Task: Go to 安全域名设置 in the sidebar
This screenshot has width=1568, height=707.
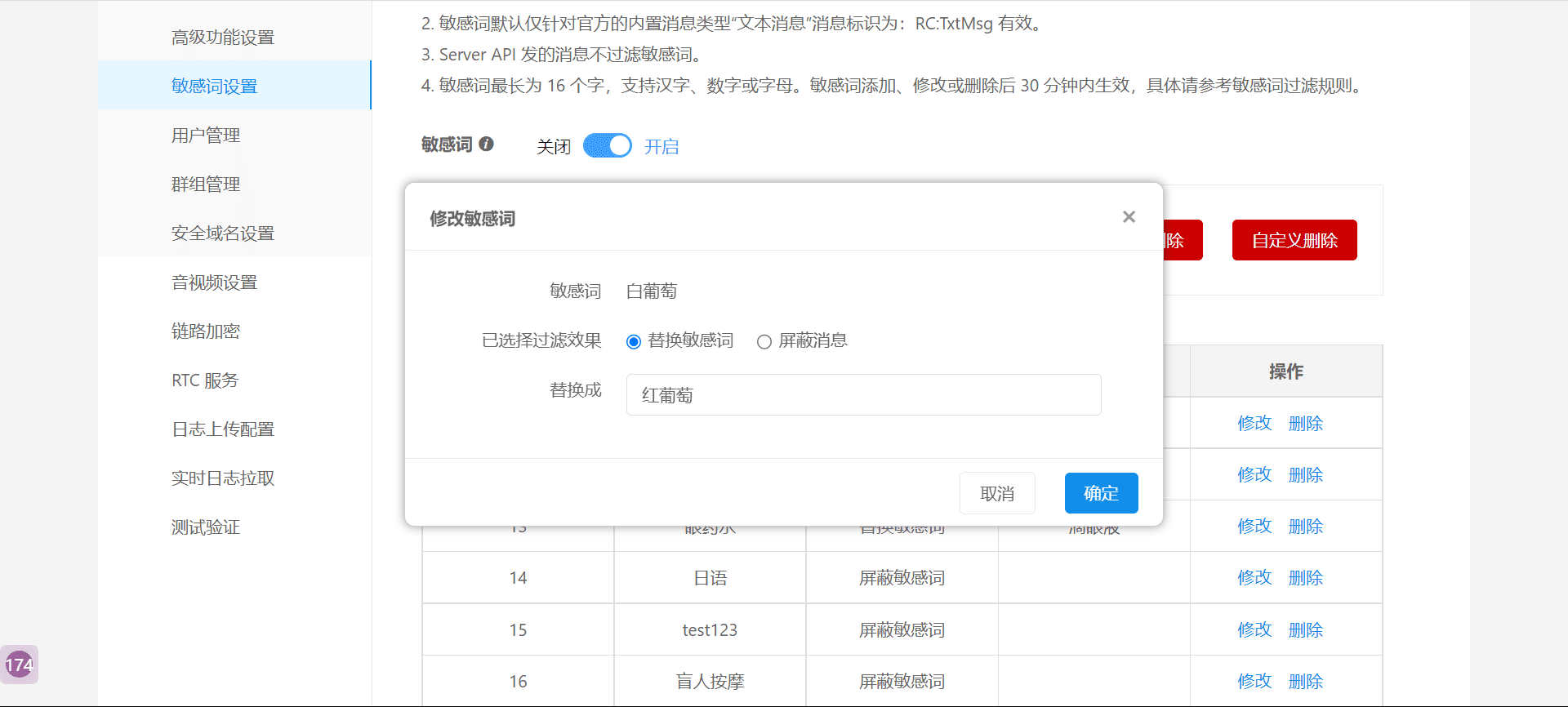Action: [223, 233]
